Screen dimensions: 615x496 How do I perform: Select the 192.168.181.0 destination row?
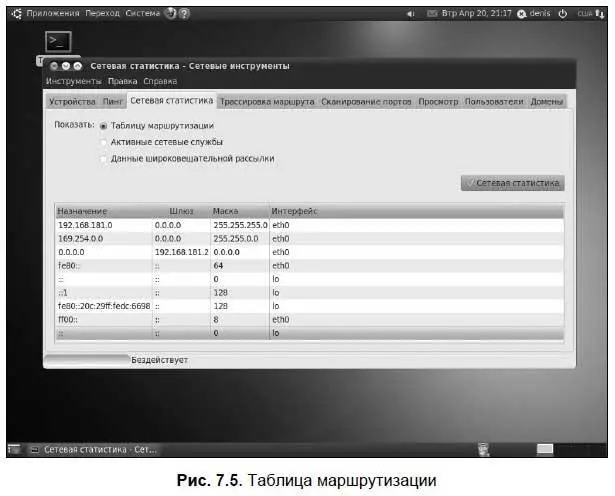(x=309, y=225)
